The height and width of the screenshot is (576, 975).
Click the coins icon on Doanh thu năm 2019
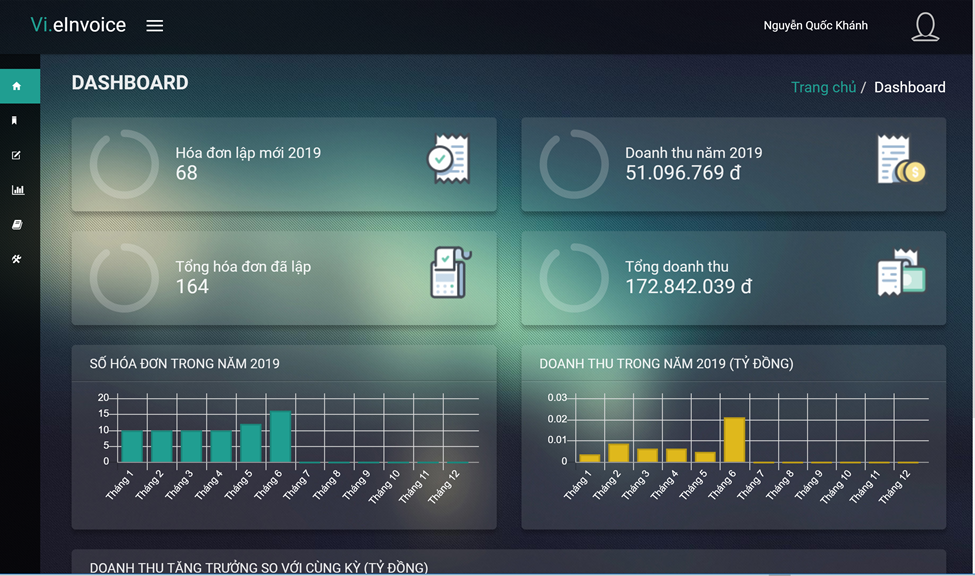pos(900,160)
